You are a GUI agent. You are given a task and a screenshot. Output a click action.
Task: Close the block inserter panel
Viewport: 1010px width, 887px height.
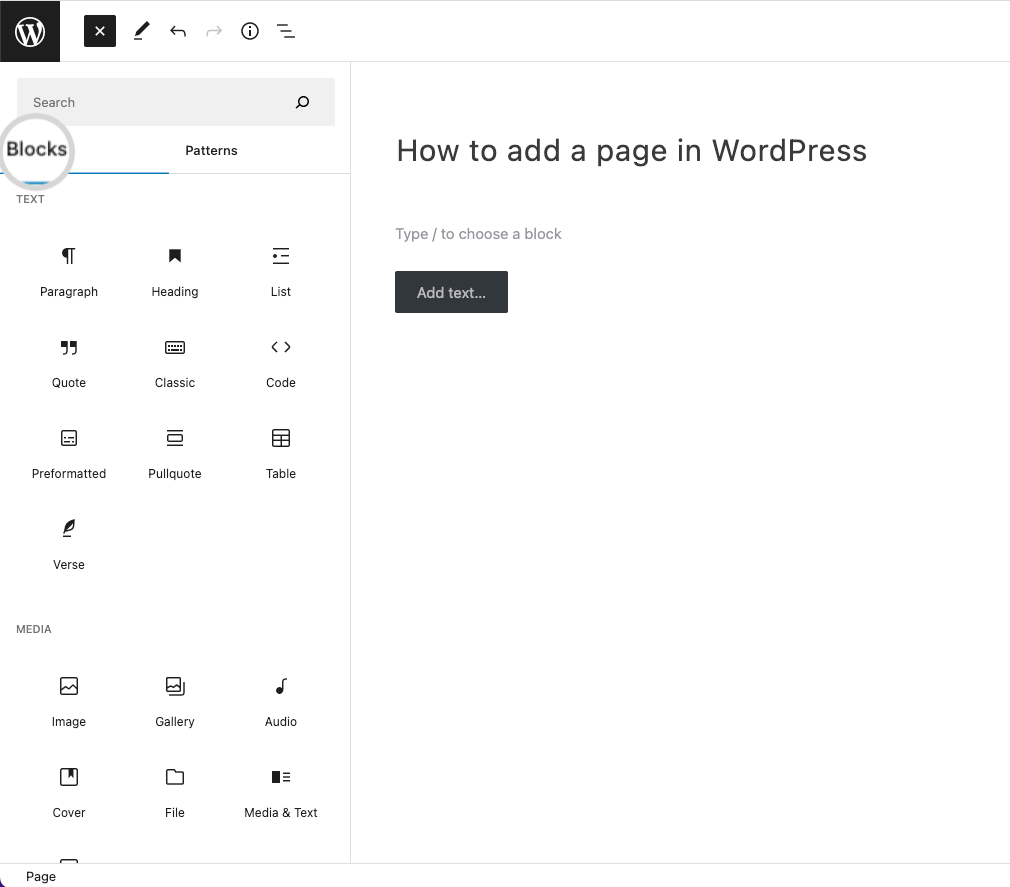pos(100,31)
